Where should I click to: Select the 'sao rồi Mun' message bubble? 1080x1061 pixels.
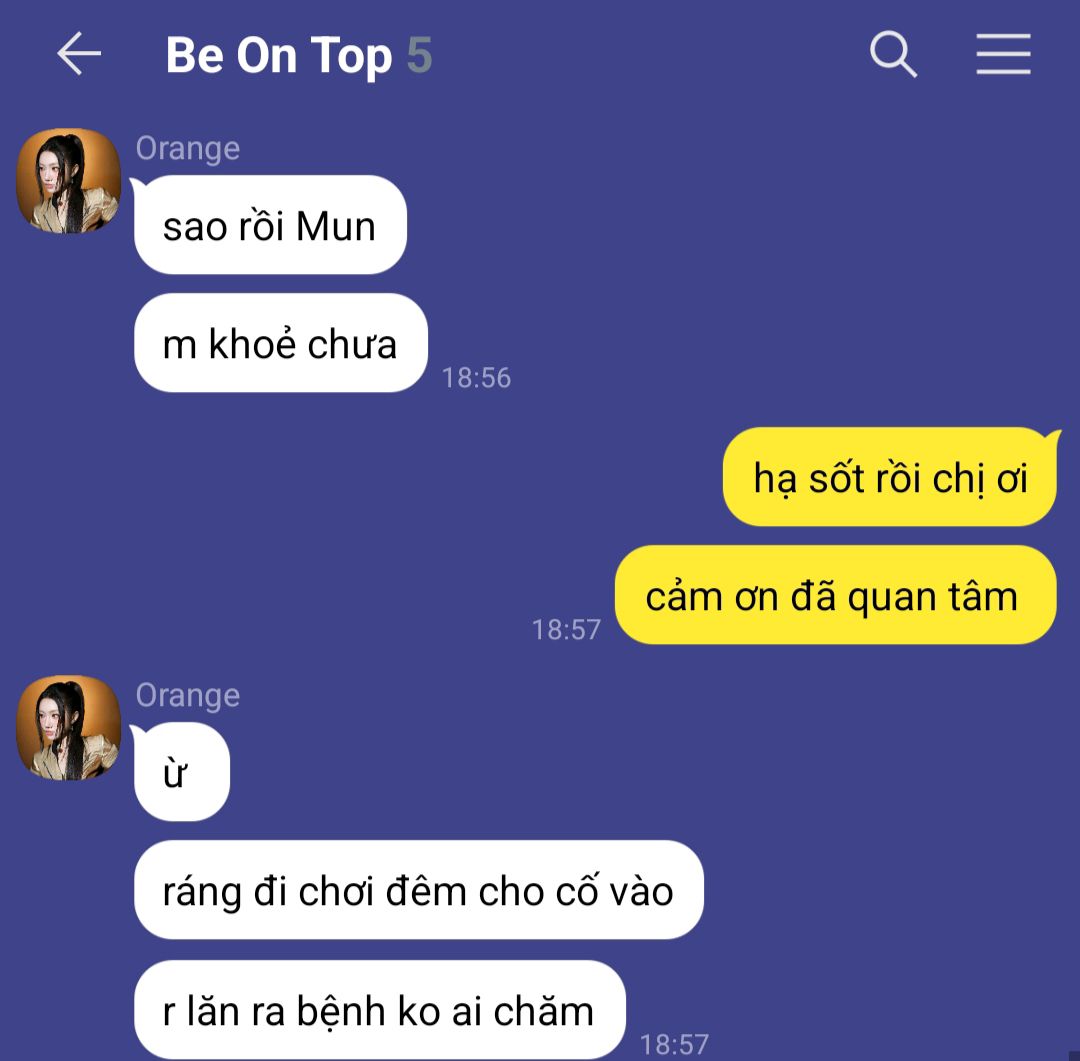click(x=270, y=225)
